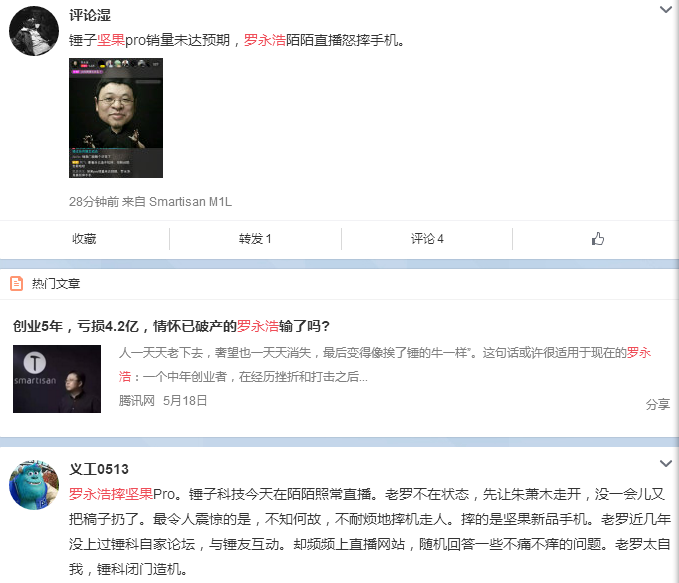Open 评论 4 comments

427,239
